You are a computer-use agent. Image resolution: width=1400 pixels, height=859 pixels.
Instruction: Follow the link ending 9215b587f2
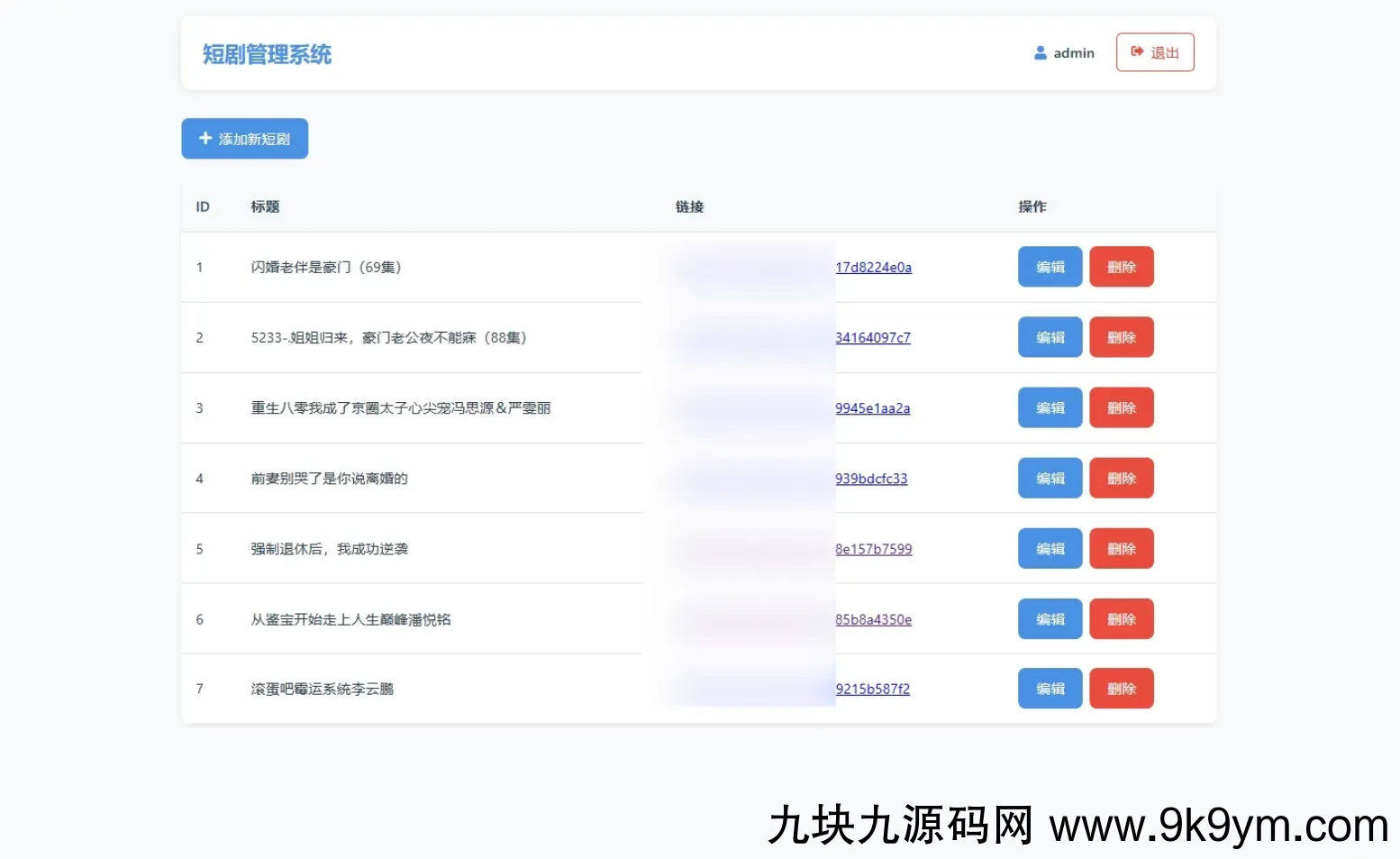[872, 689]
